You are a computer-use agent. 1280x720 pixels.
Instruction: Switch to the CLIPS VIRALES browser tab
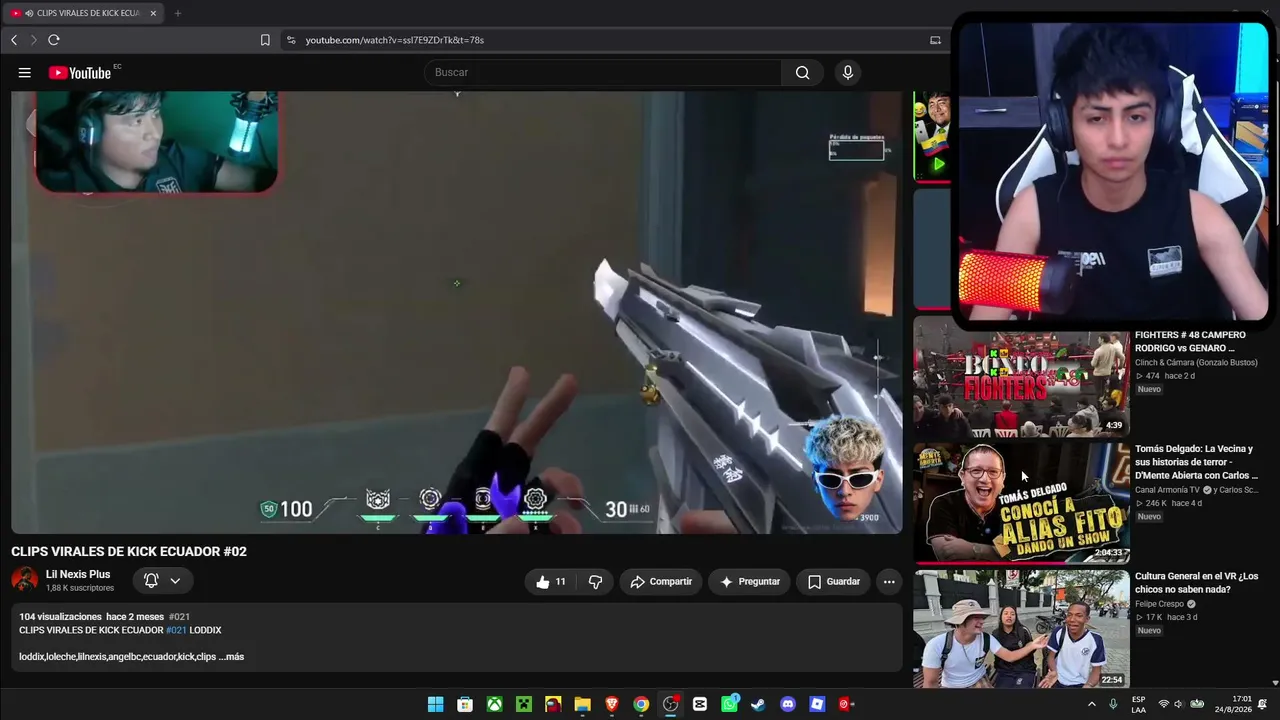tap(83, 13)
